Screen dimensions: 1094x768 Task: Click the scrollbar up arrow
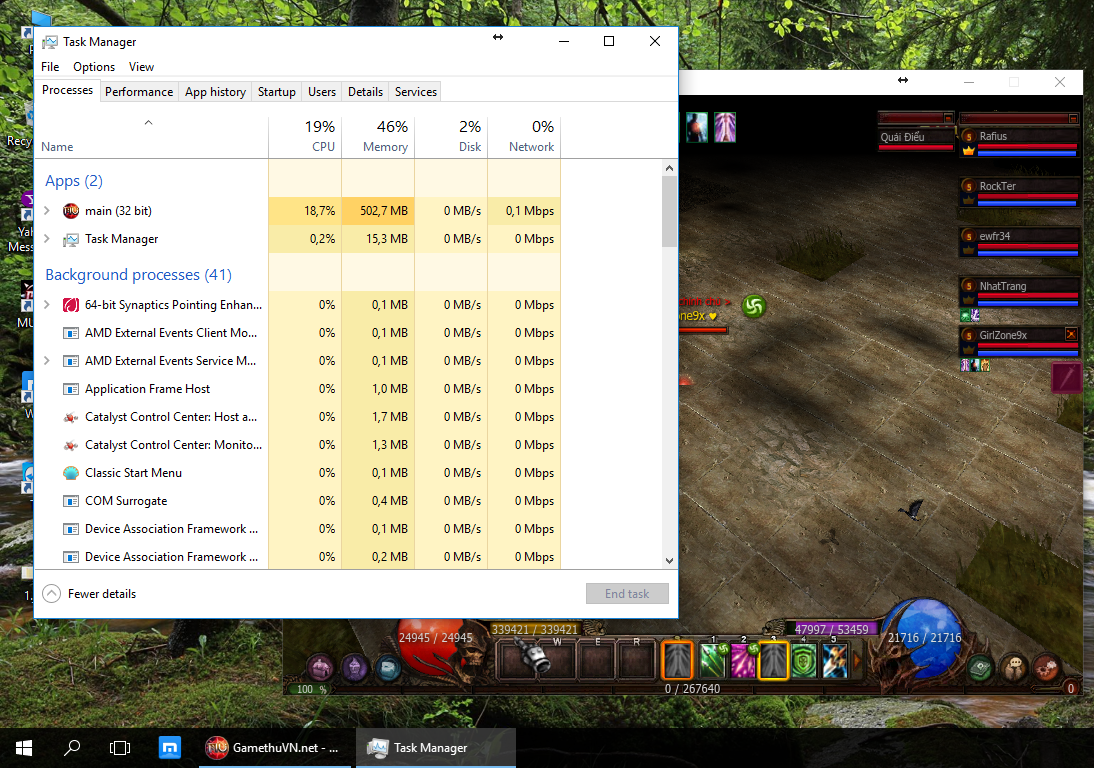tap(669, 168)
